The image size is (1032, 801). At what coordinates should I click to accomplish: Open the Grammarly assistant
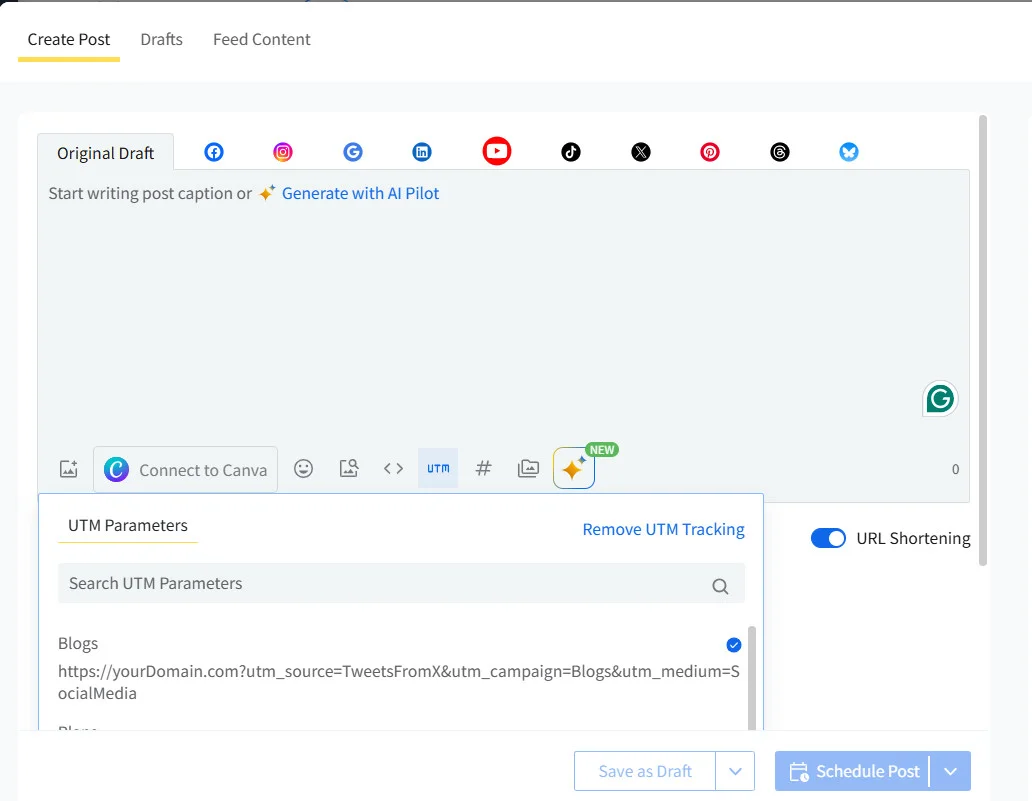(939, 398)
